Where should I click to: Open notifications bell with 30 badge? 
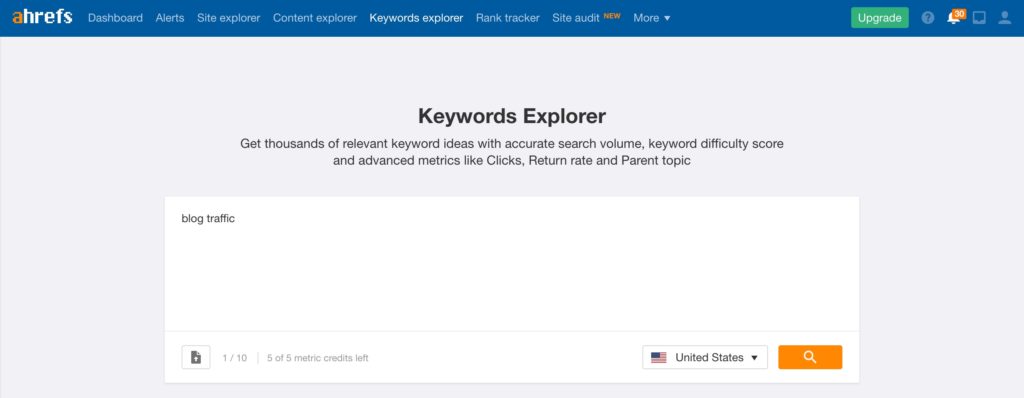point(955,17)
